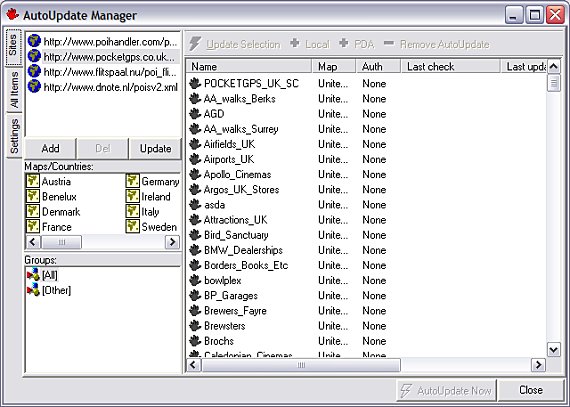The width and height of the screenshot is (570, 407).
Task: Select the Austria map icon
Action: tap(33, 181)
